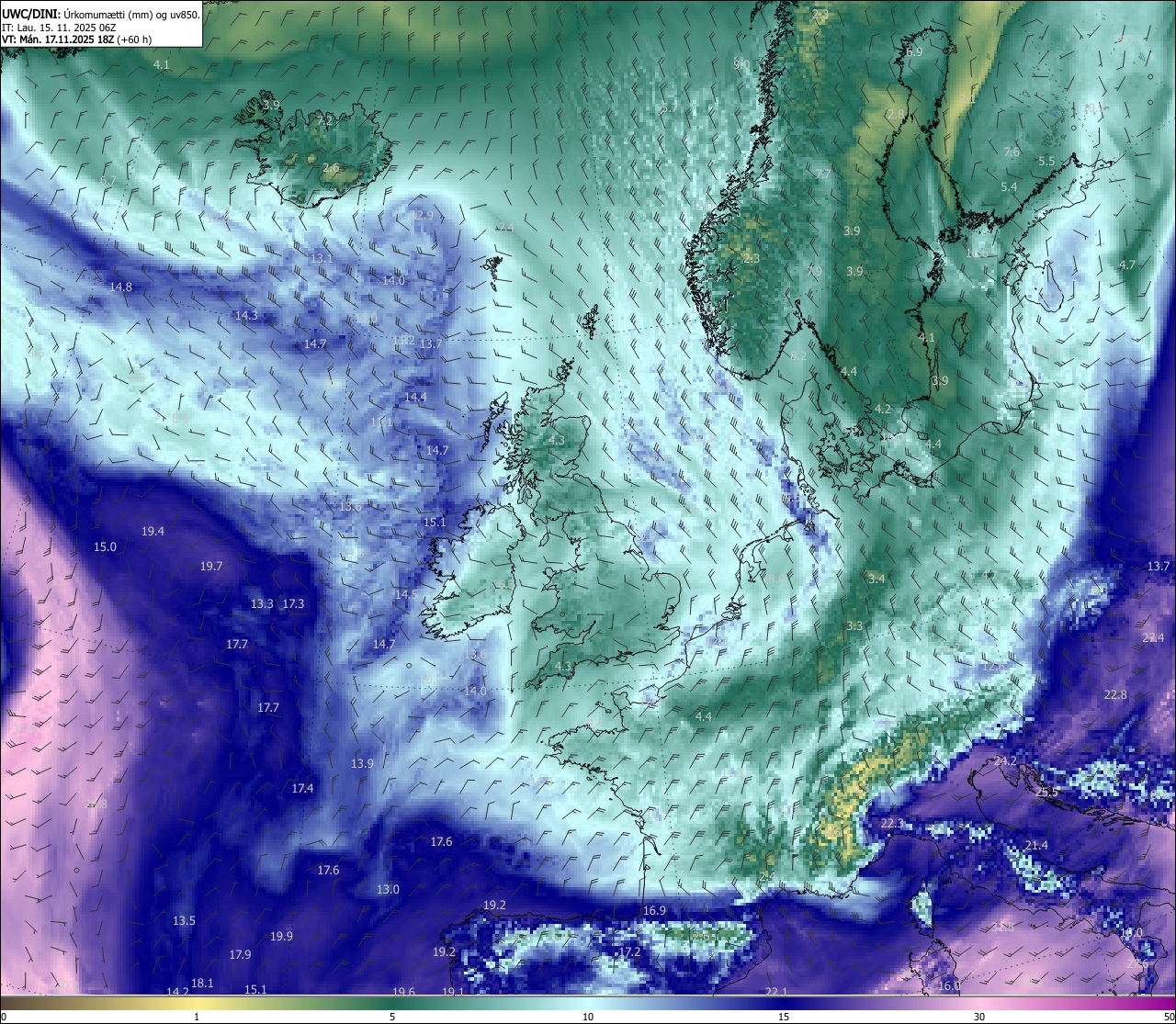This screenshot has width=1176, height=1024.
Task: Click the title 'UWC/DINI: Úrkomumætti (mm) og uv850.'
Action: [100, 14]
